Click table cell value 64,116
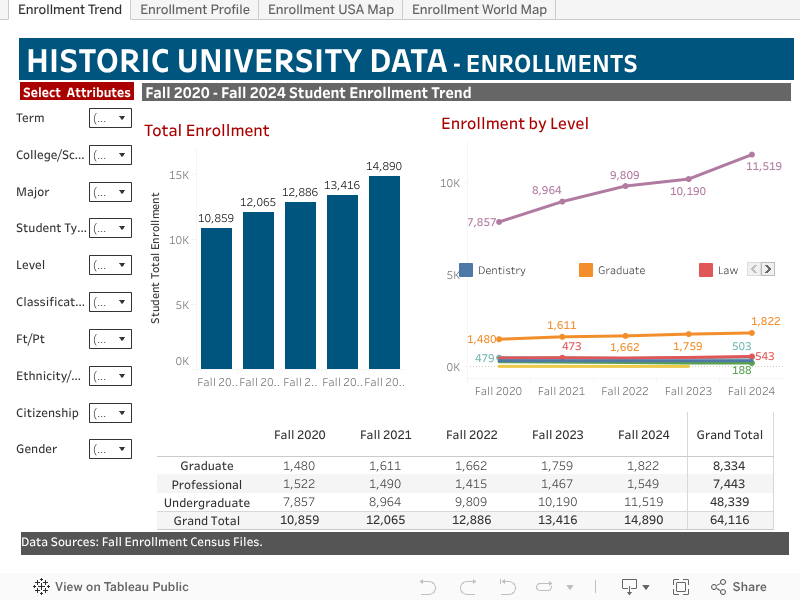 click(730, 520)
